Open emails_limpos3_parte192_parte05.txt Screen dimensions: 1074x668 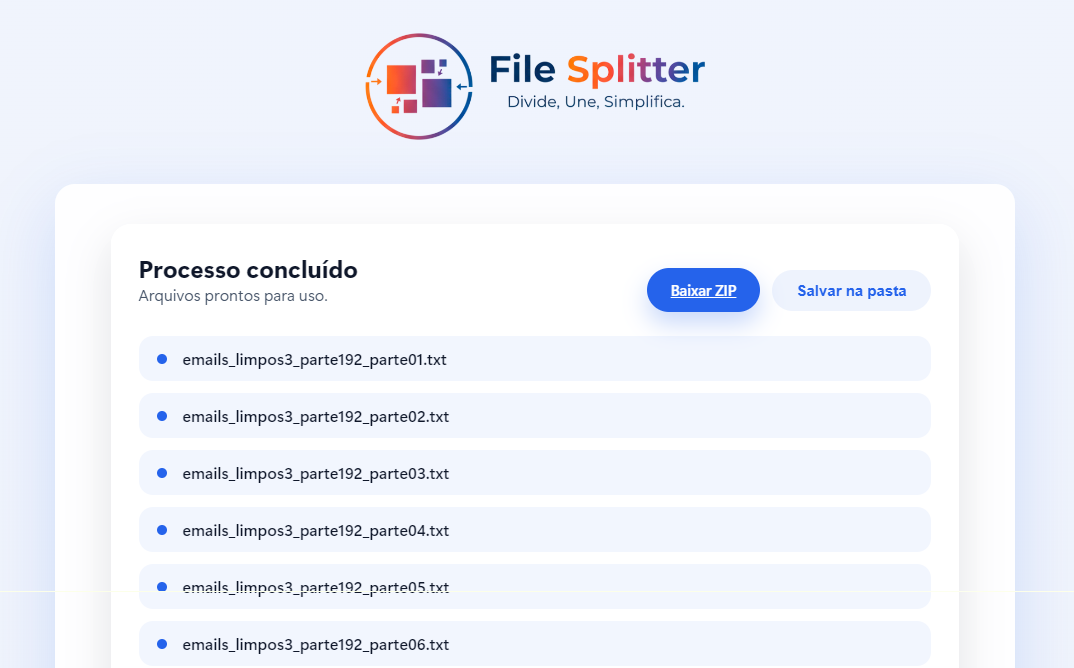click(314, 586)
